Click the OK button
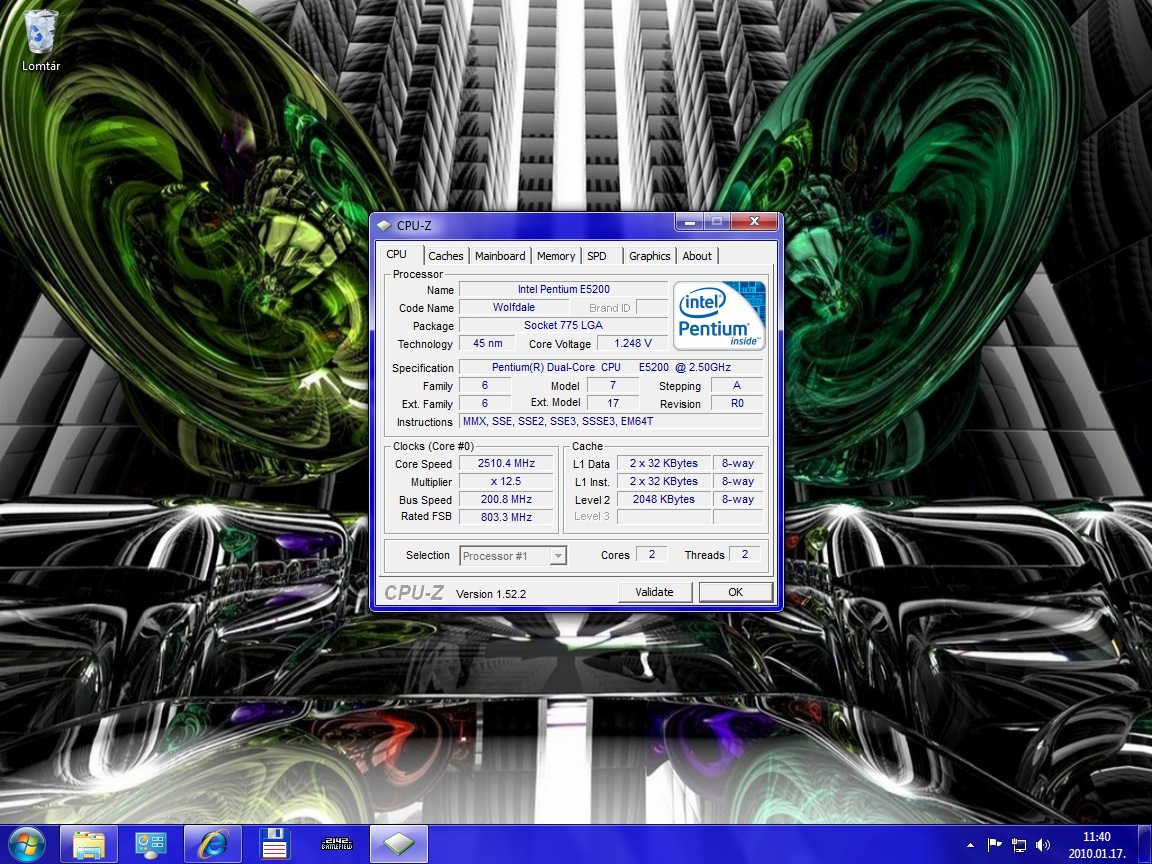The image size is (1152, 864). tap(735, 592)
